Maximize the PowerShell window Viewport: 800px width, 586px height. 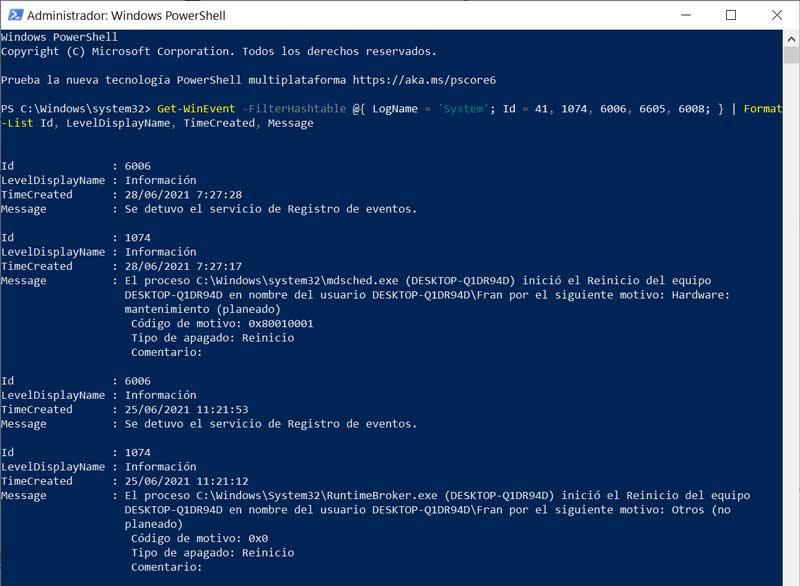[x=731, y=15]
